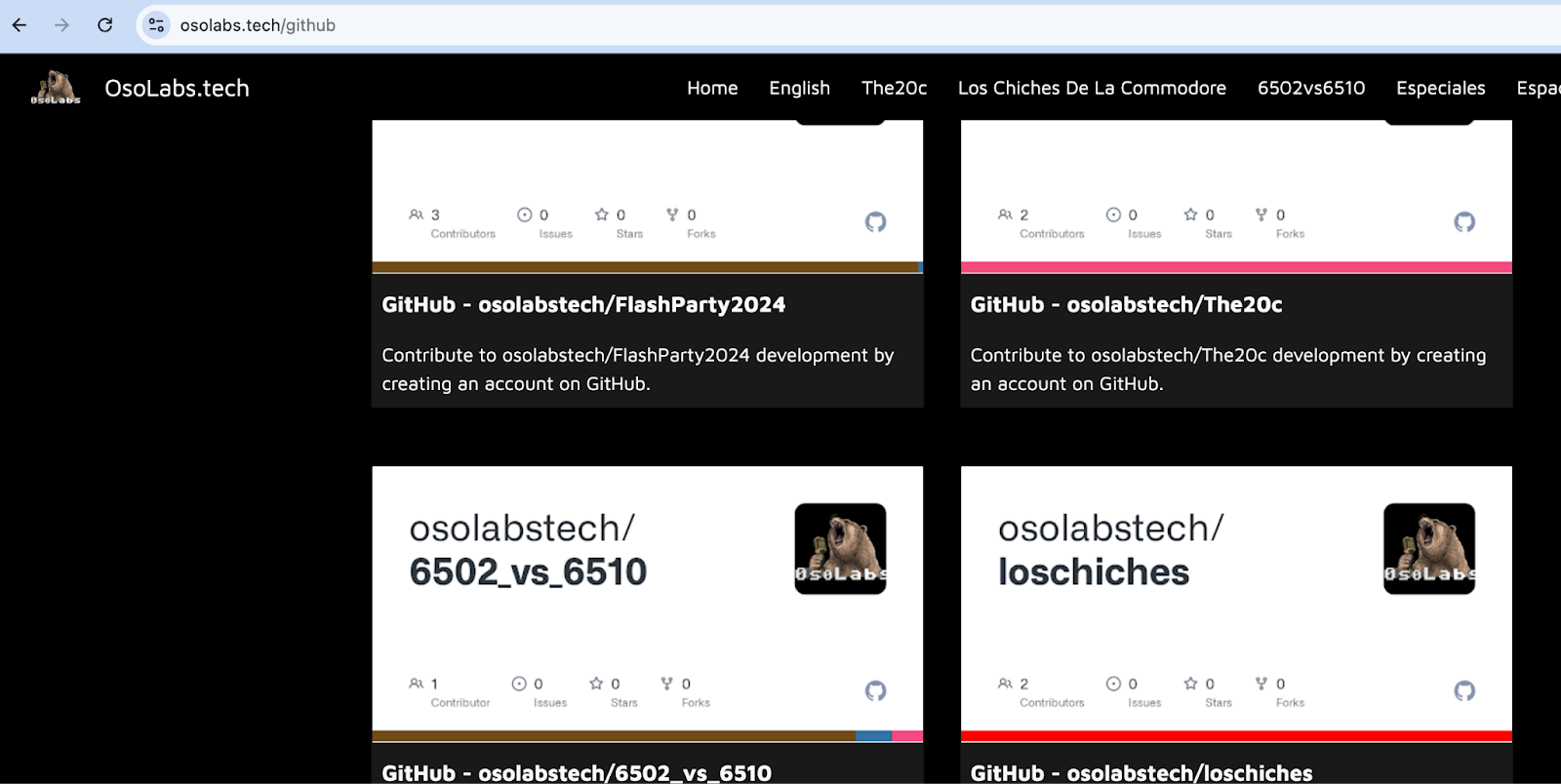
Task: Select the 6502vs6510 menu item
Action: (x=1311, y=88)
